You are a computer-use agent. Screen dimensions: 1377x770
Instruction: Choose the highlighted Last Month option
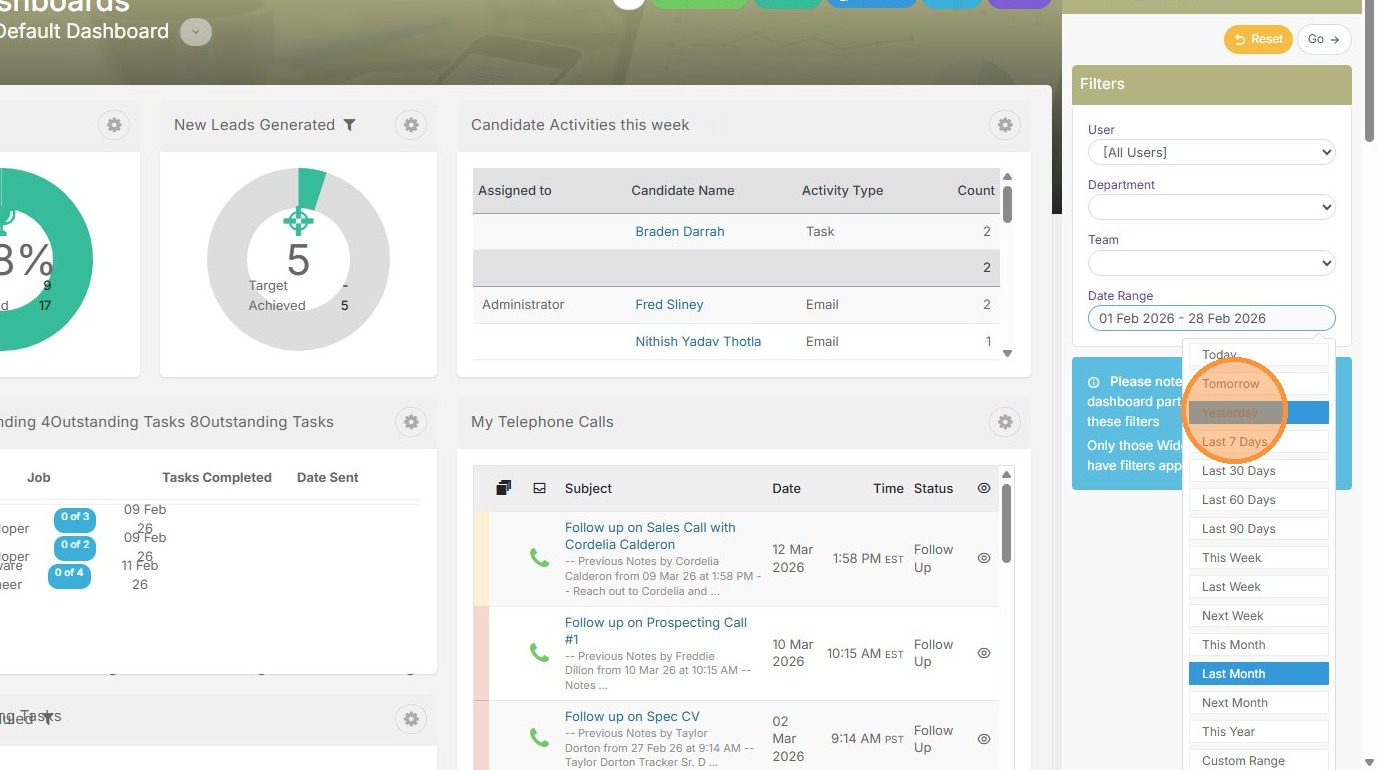pyautogui.click(x=1259, y=674)
